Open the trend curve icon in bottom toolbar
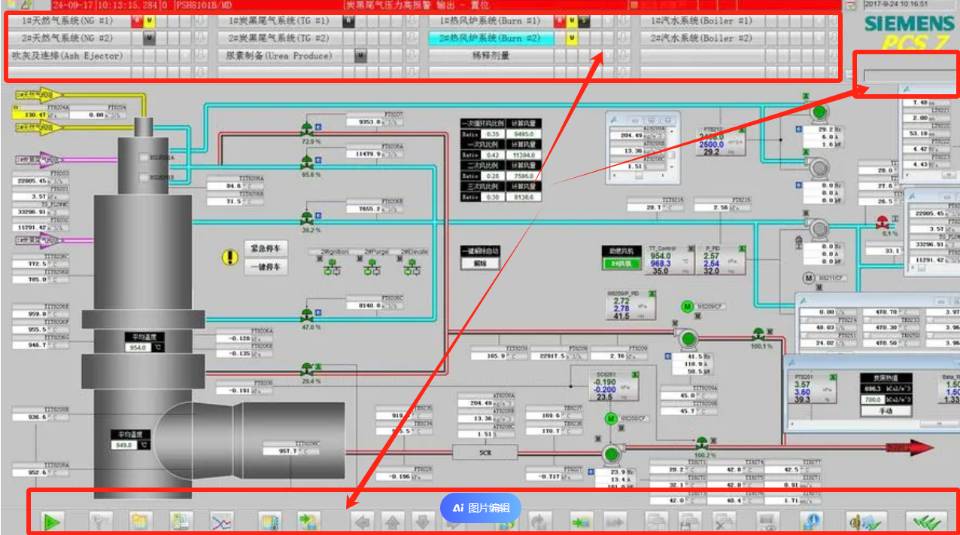The image size is (960, 535). click(x=221, y=522)
